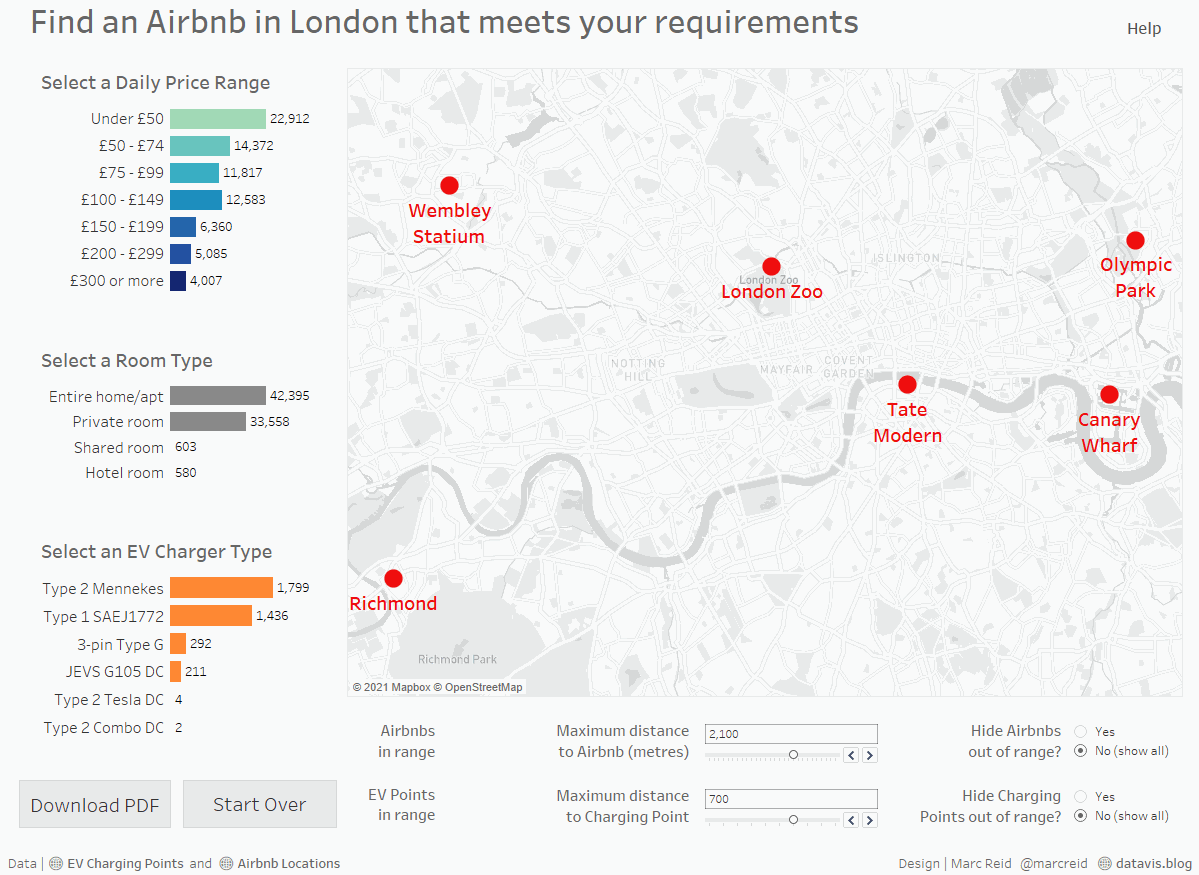Increase charging point distance with right arrow

coord(870,821)
